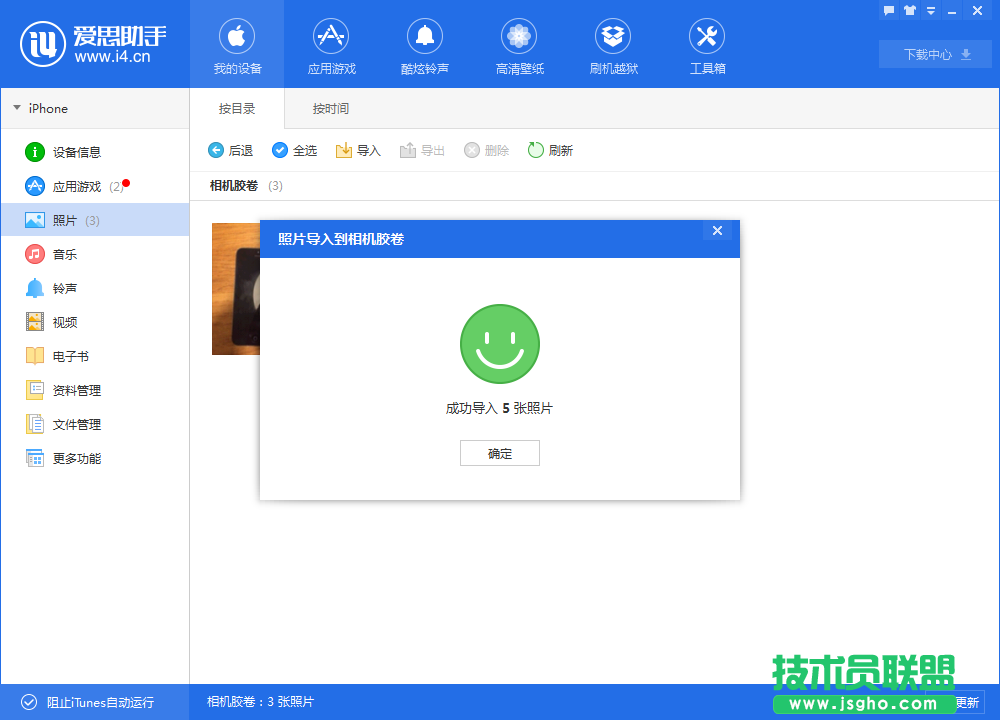Open the 导入 import menu
The width and height of the screenshot is (1000, 720).
pyautogui.click(x=357, y=150)
